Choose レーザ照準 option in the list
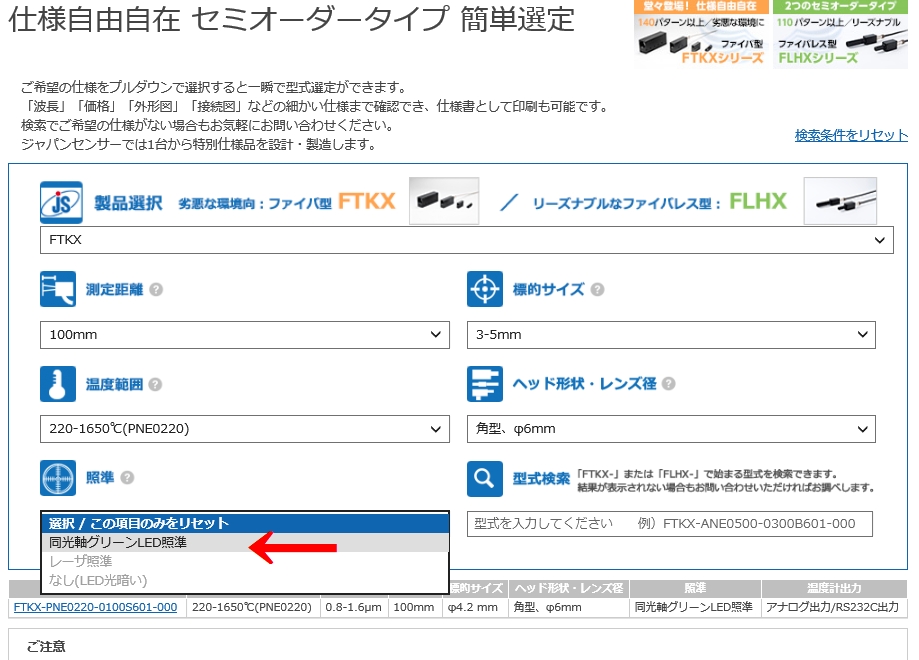Image resolution: width=919 pixels, height=660 pixels. 245,561
